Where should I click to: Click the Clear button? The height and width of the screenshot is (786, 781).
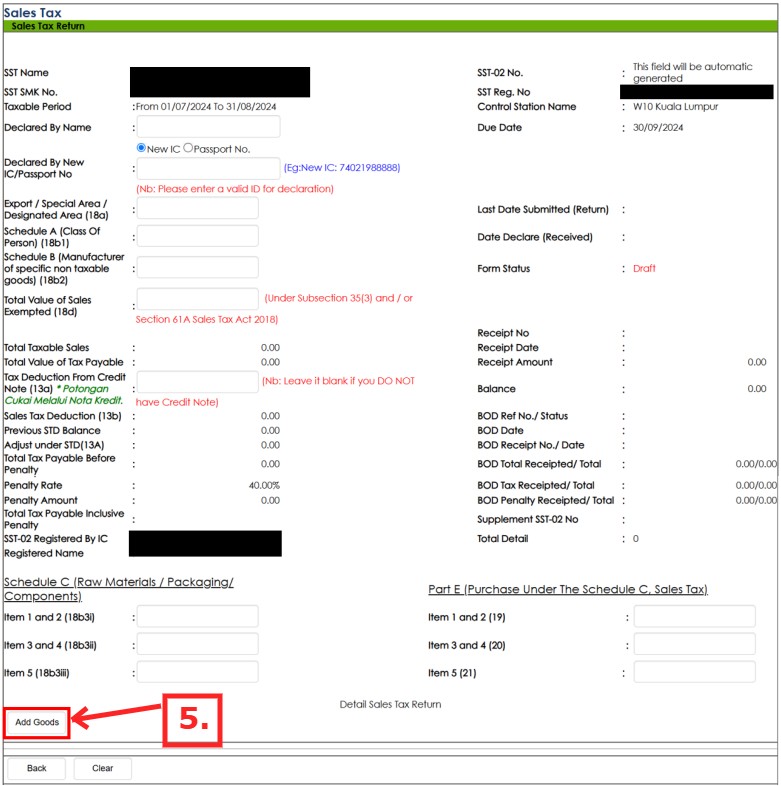pos(102,769)
